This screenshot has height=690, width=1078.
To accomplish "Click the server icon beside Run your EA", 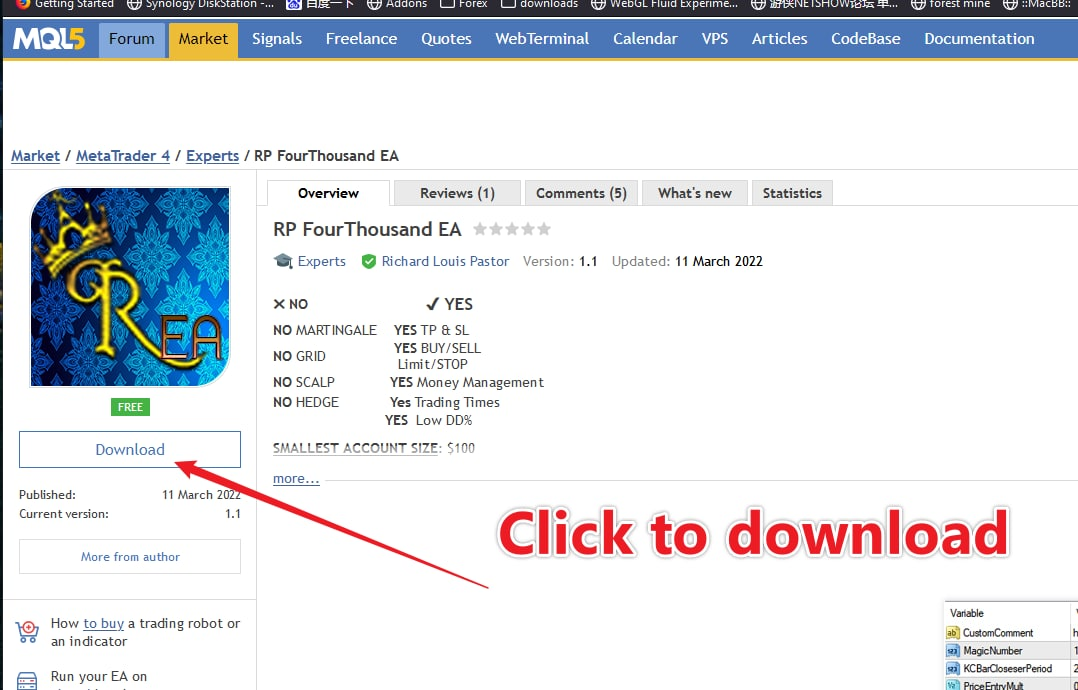I will pyautogui.click(x=27, y=680).
